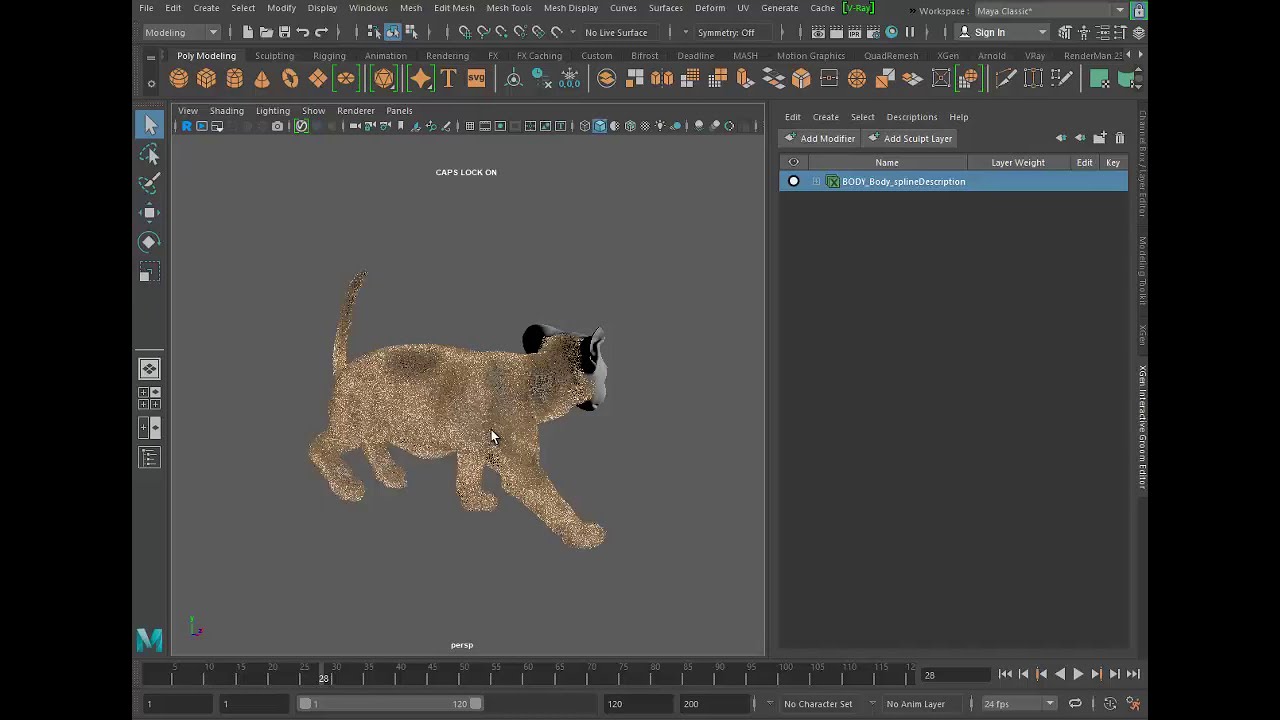Toggle use all lights bulb icon
1280x720 pixels.
(660, 126)
